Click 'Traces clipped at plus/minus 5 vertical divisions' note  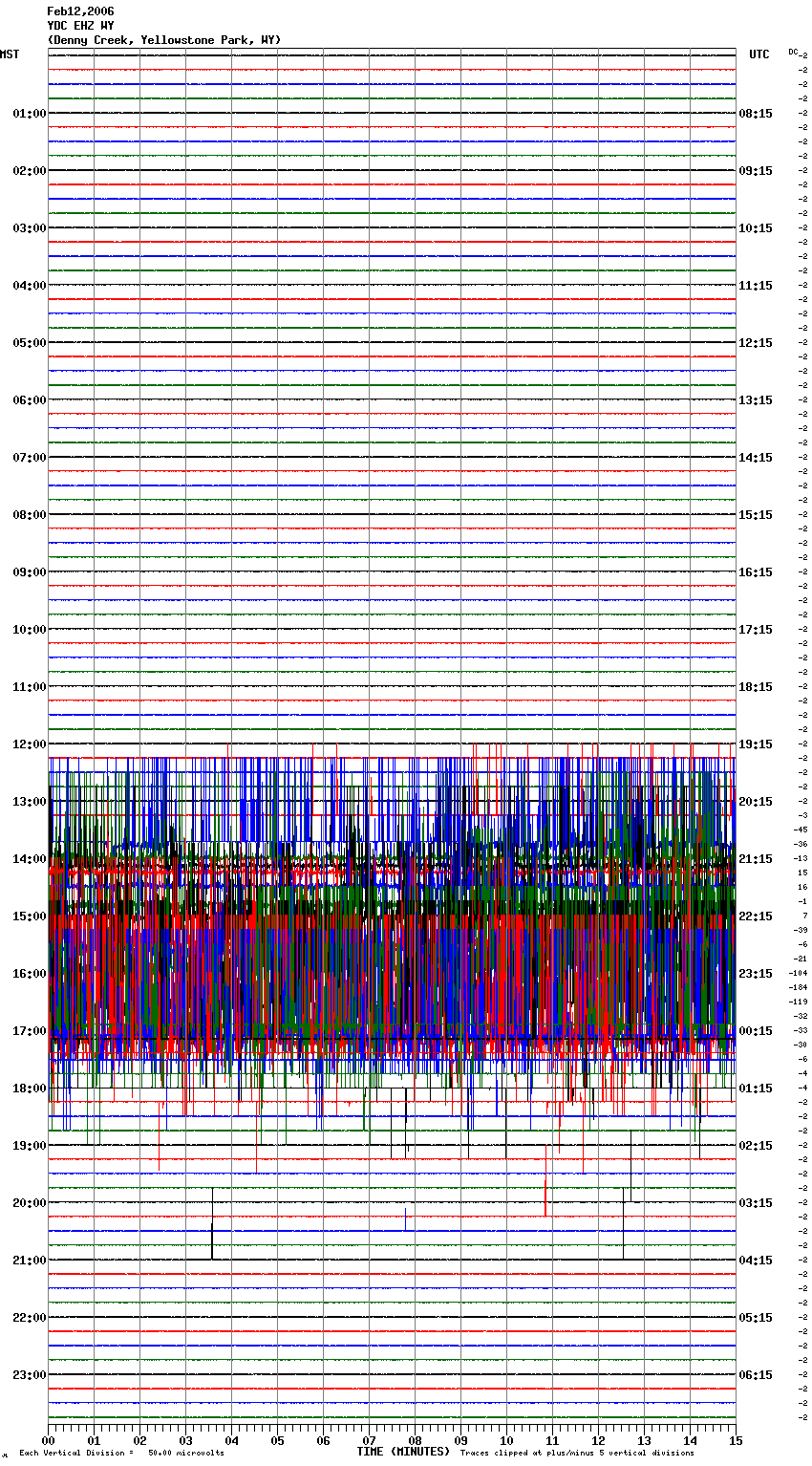(577, 1454)
